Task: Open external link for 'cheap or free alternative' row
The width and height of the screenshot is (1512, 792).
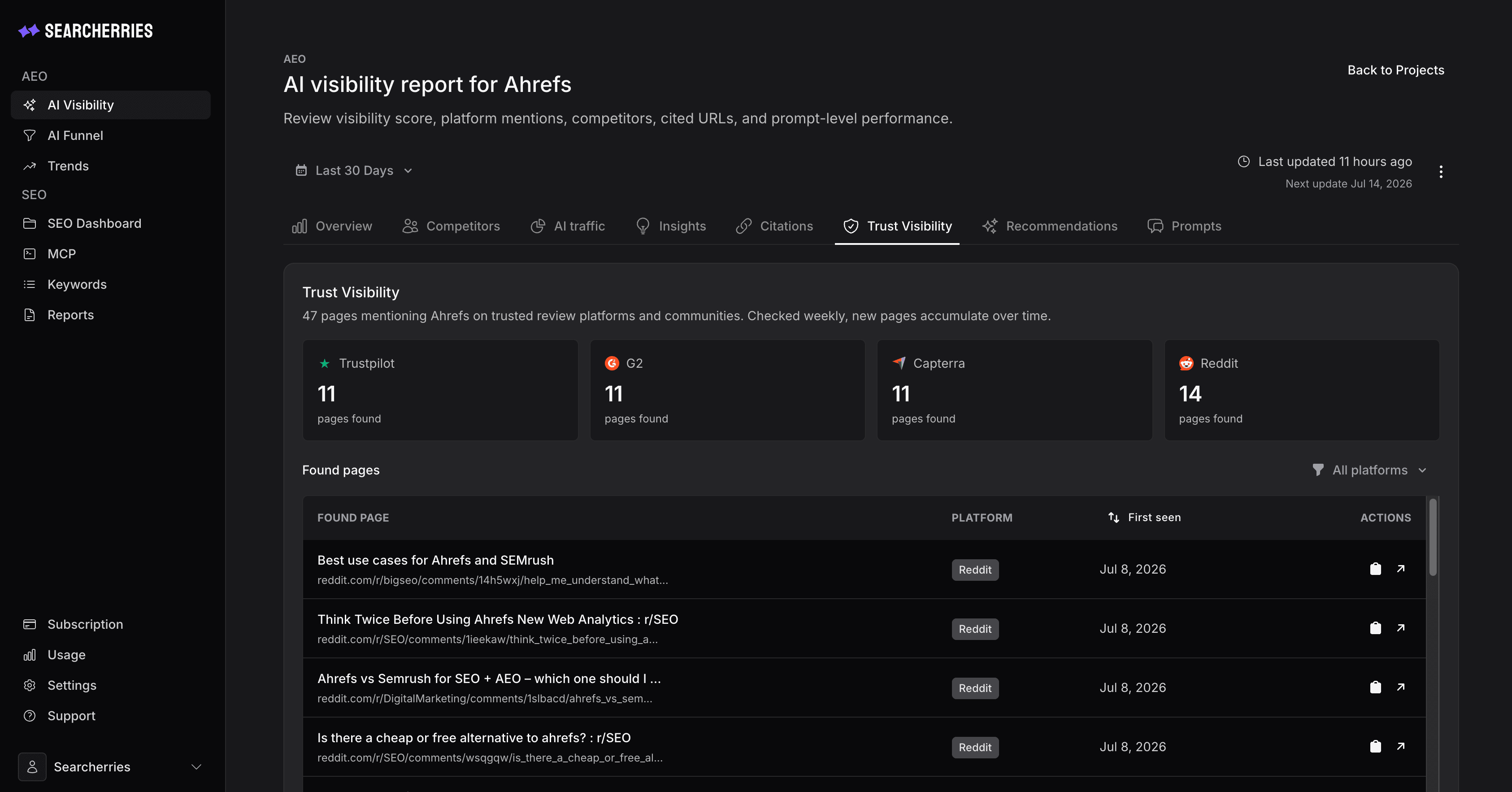Action: [x=1400, y=747]
